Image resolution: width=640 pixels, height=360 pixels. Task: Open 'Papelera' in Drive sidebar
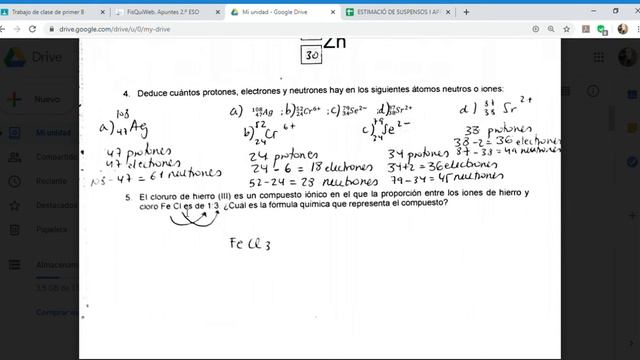coord(51,229)
